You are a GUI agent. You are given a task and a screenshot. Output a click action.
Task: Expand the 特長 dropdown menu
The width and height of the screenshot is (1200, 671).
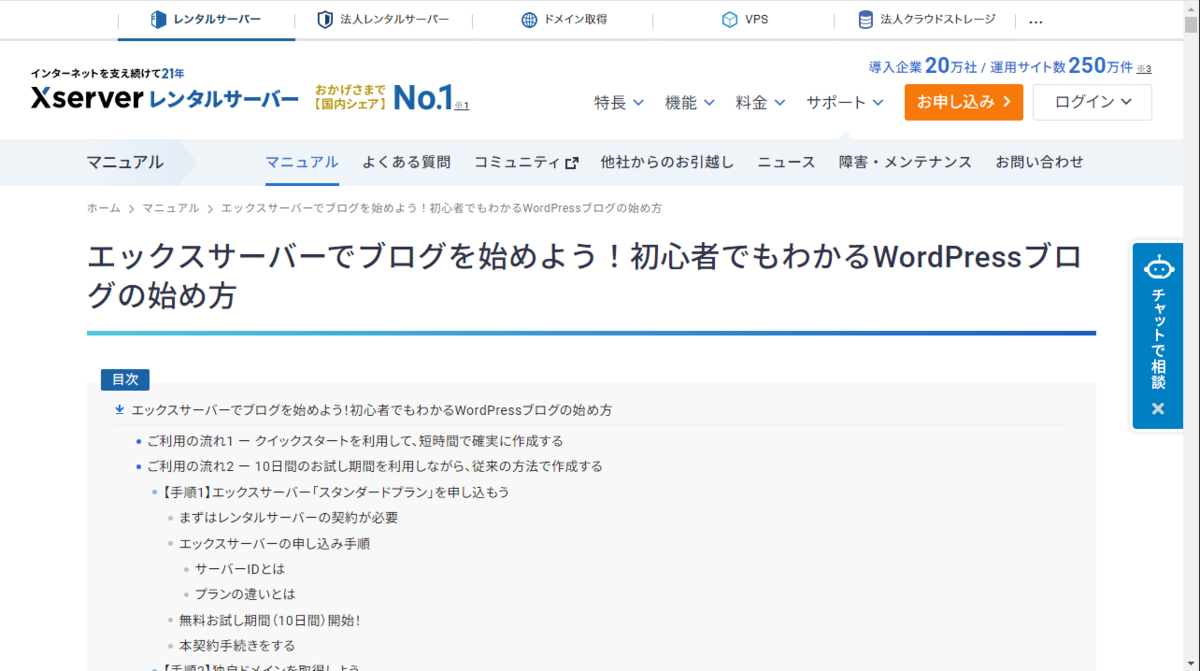tap(619, 102)
